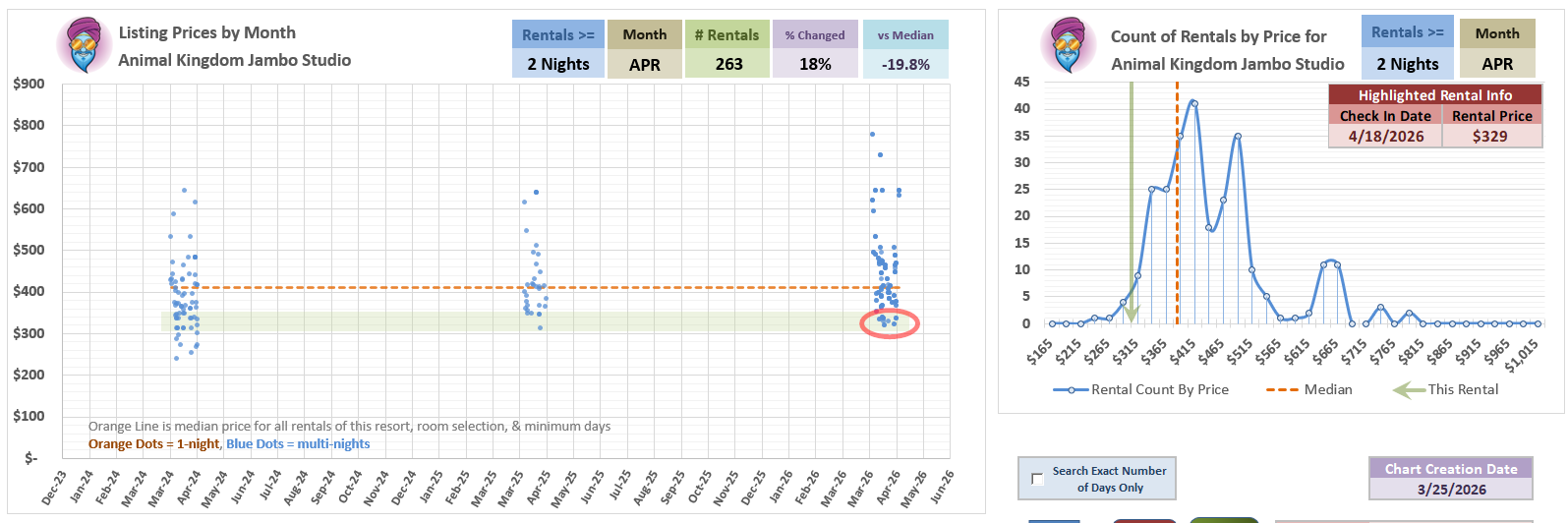Click the Jun-26 label on the month axis
This screenshot has height=523, width=1568.
click(941, 486)
